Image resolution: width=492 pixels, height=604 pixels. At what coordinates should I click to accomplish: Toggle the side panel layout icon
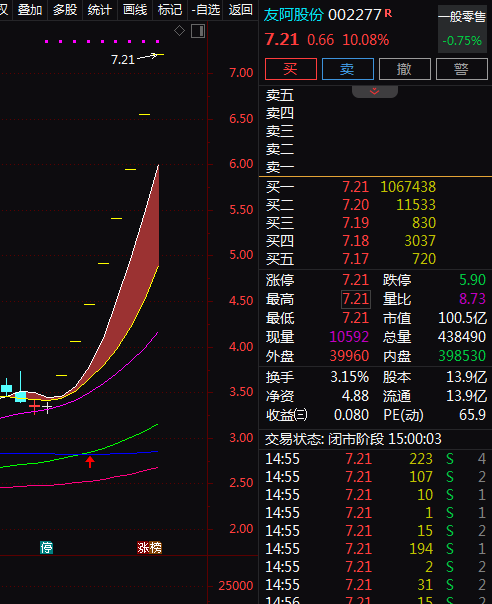point(198,31)
